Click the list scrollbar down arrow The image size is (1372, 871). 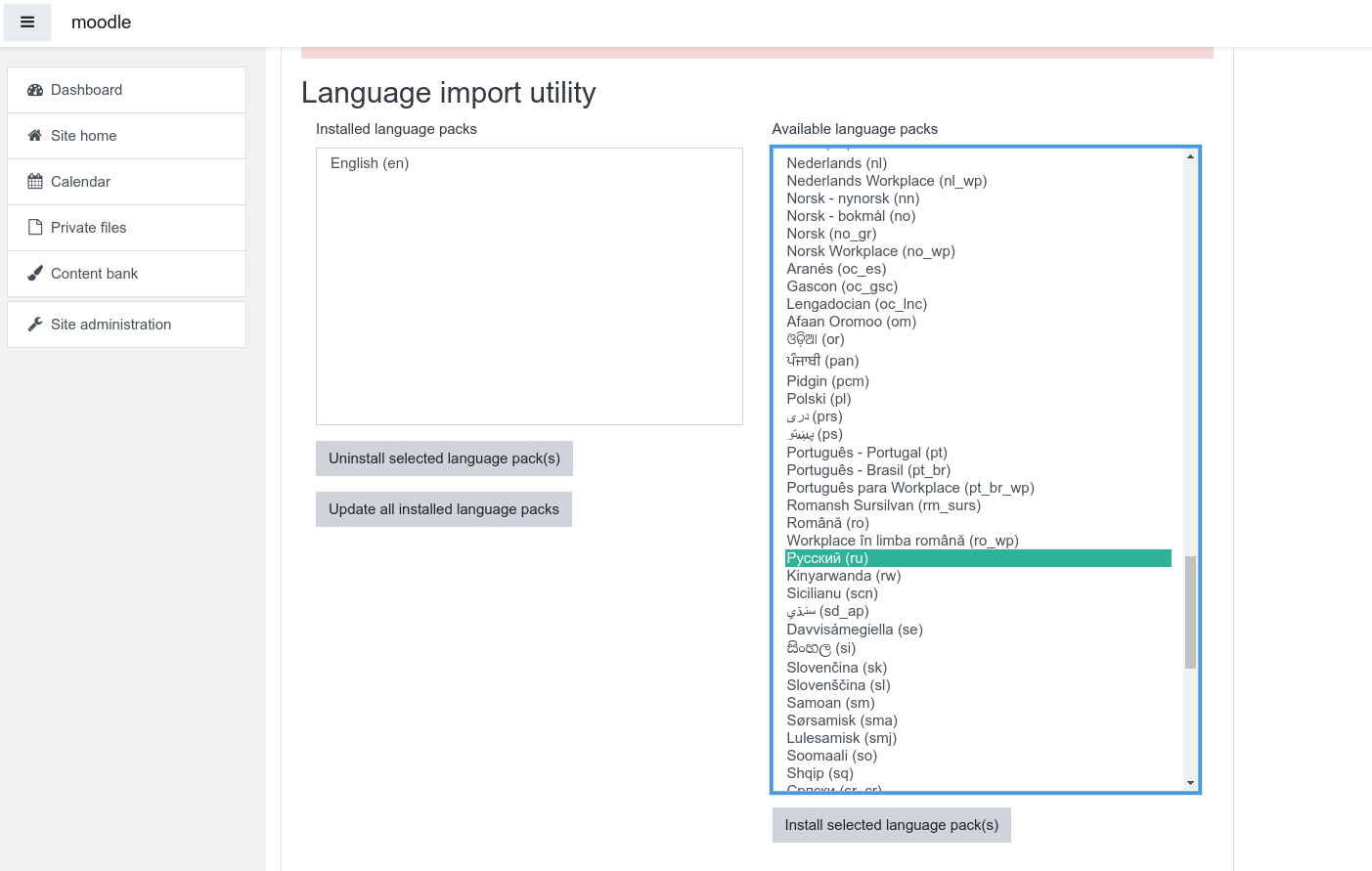(x=1190, y=783)
